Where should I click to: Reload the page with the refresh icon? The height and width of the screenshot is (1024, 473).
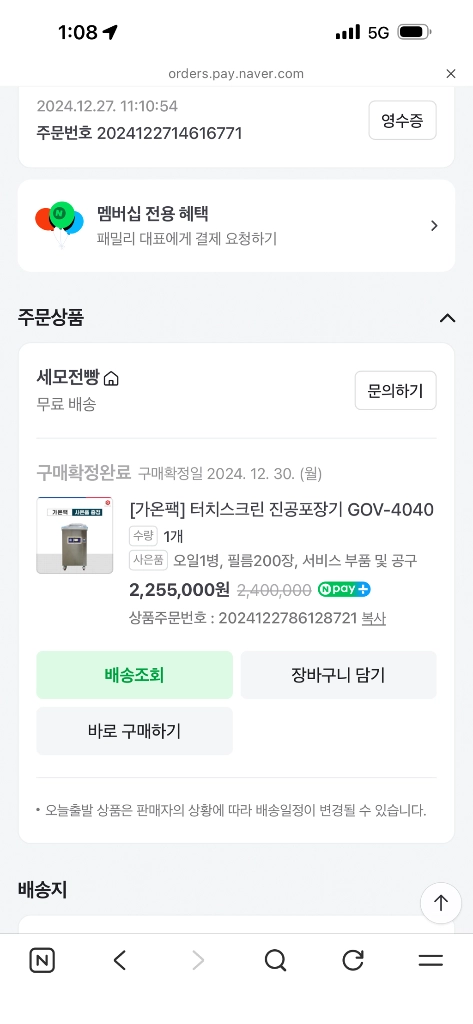[353, 960]
